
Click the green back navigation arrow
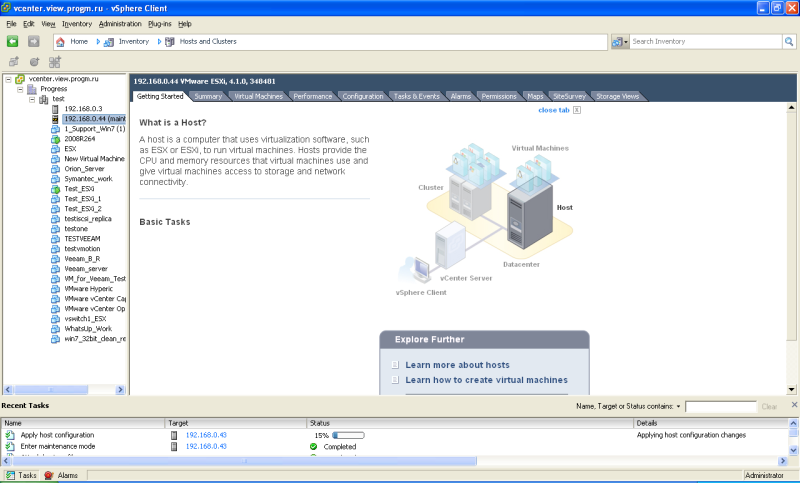[13, 41]
